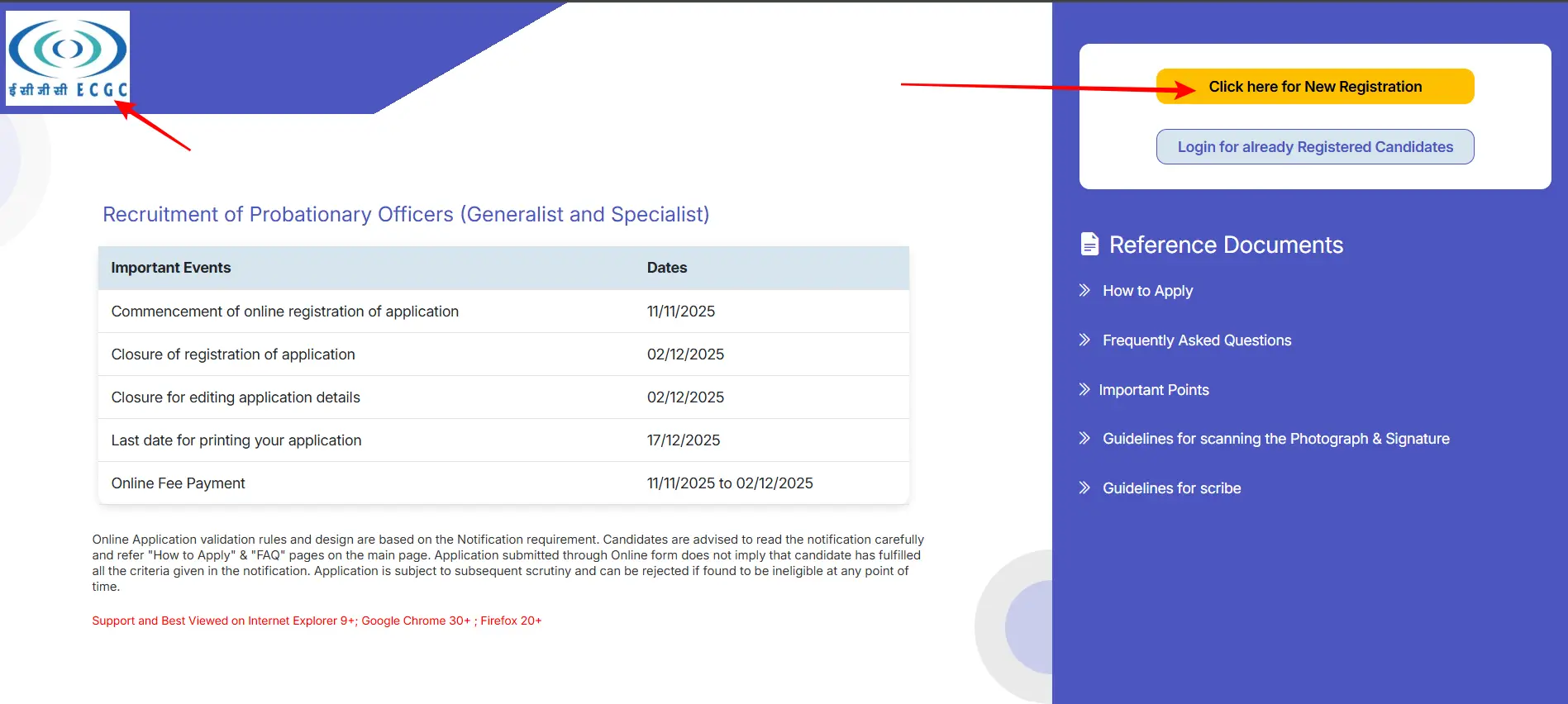Click the chevron icon beside Frequently Asked Questions
Image resolution: width=1568 pixels, height=704 pixels.
[1084, 340]
